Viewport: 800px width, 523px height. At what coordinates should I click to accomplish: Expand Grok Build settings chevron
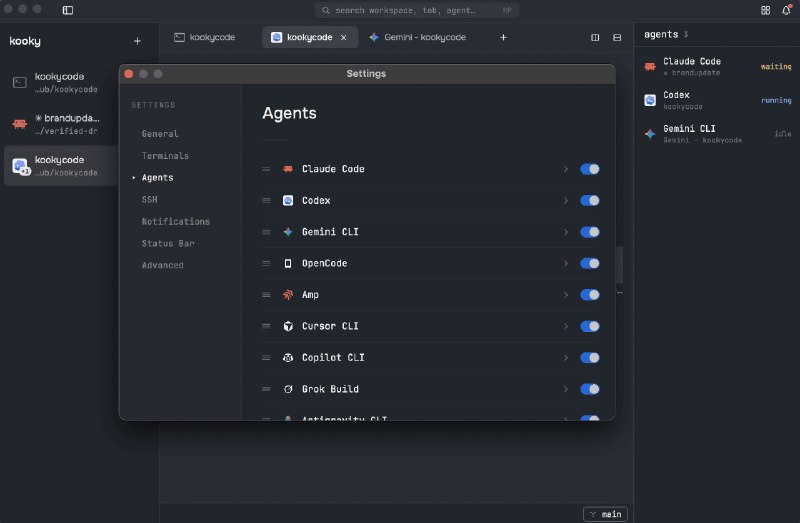pos(565,389)
